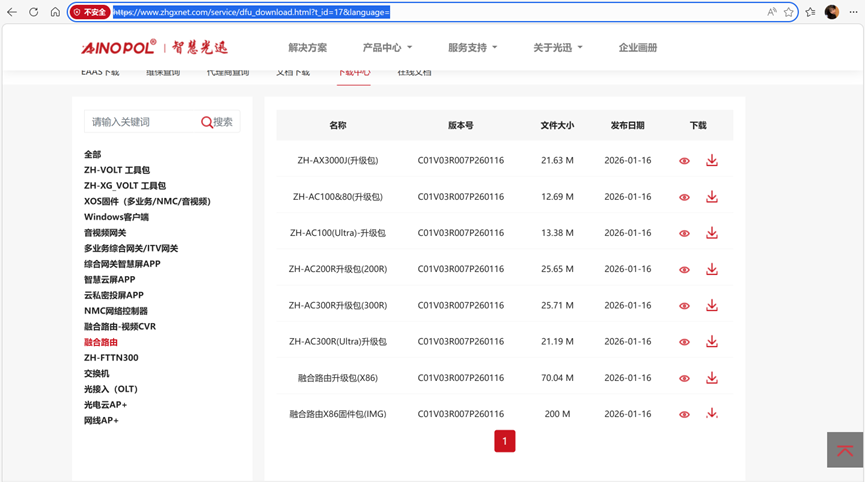Open the 服务支持 dropdown menu
The width and height of the screenshot is (865, 482).
(472, 48)
